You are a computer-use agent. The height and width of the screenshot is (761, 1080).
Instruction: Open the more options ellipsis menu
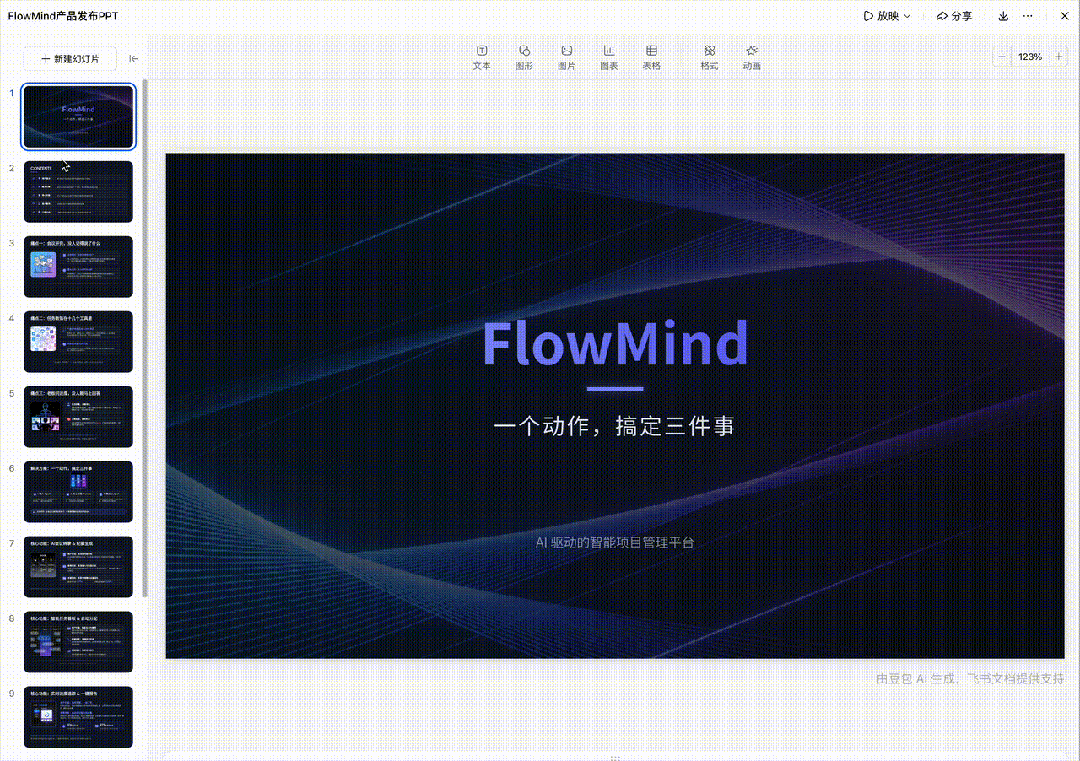coord(1027,16)
